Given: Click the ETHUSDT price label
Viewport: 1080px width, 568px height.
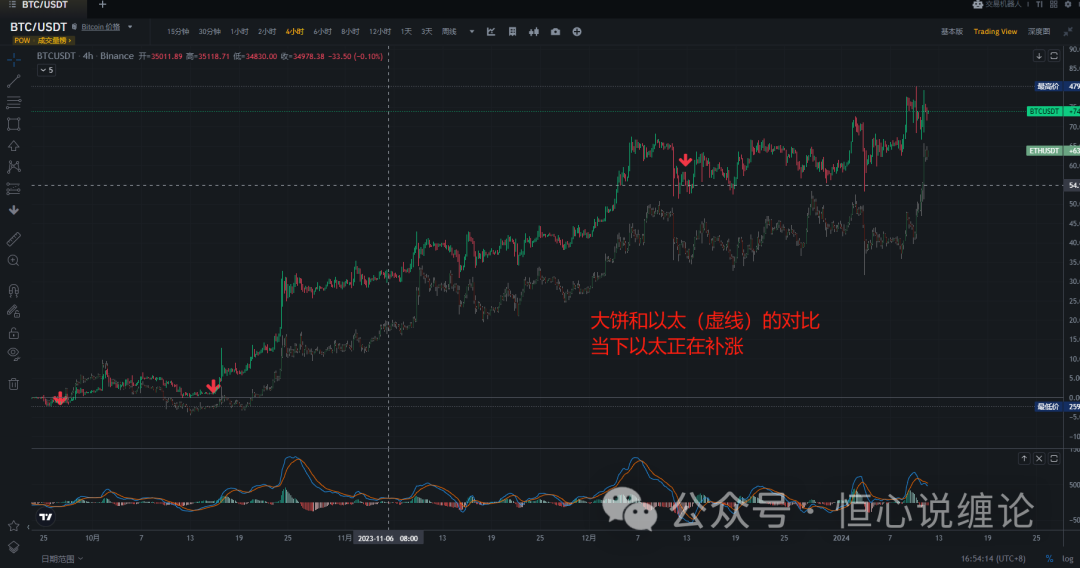Looking at the screenshot, I should point(1044,151).
